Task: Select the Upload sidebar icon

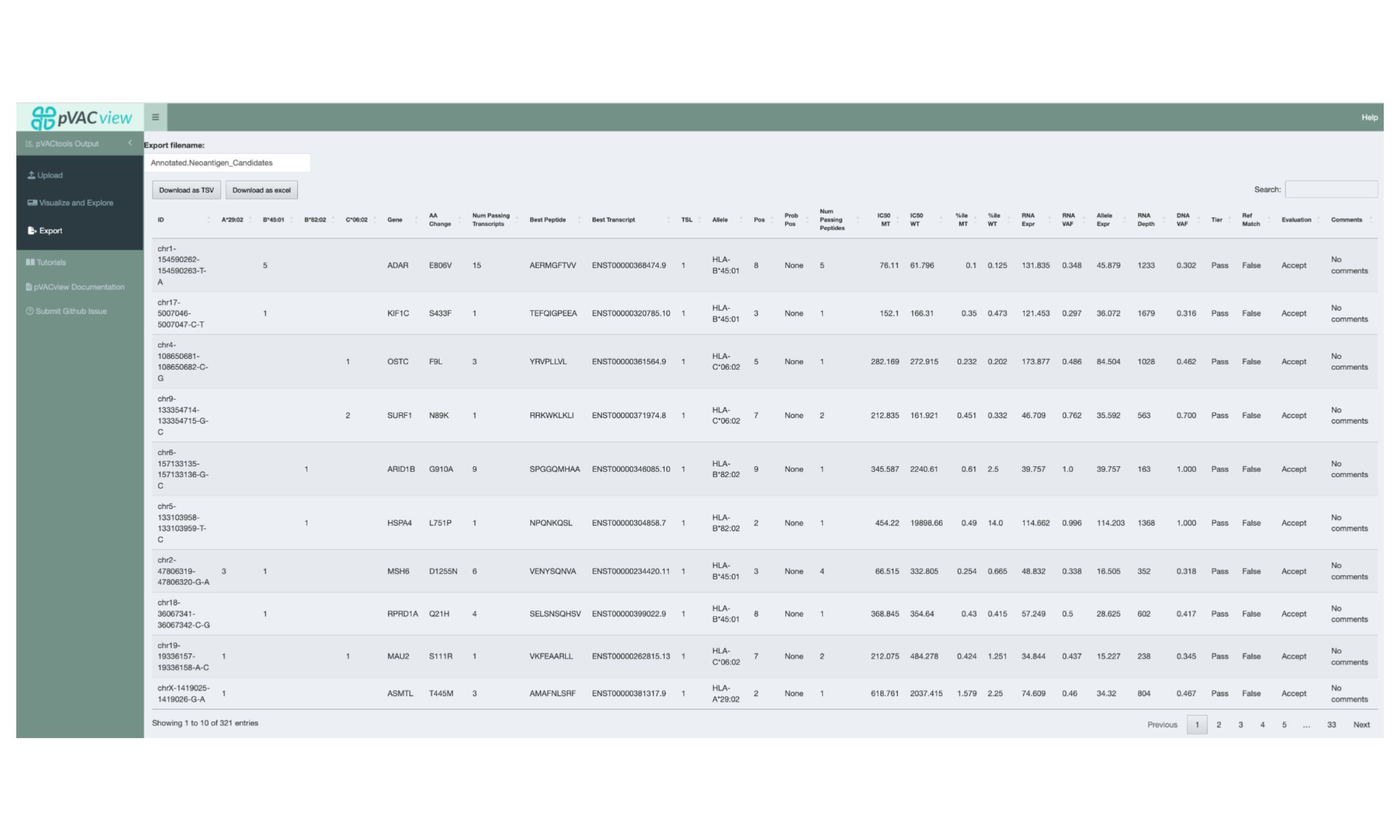Action: pyautogui.click(x=32, y=175)
